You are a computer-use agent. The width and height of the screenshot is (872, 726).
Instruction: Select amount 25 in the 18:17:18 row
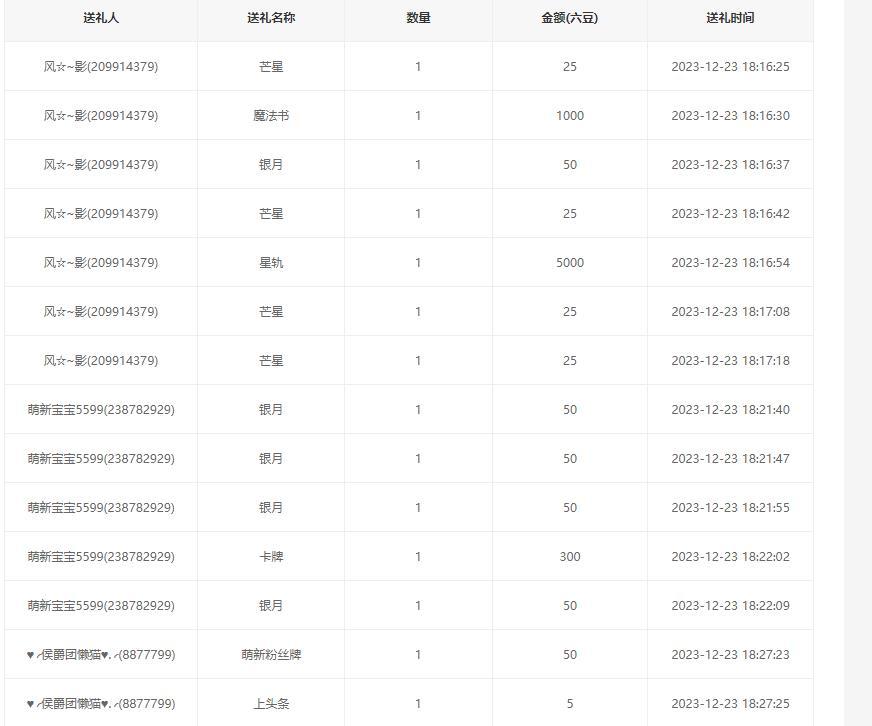point(569,360)
